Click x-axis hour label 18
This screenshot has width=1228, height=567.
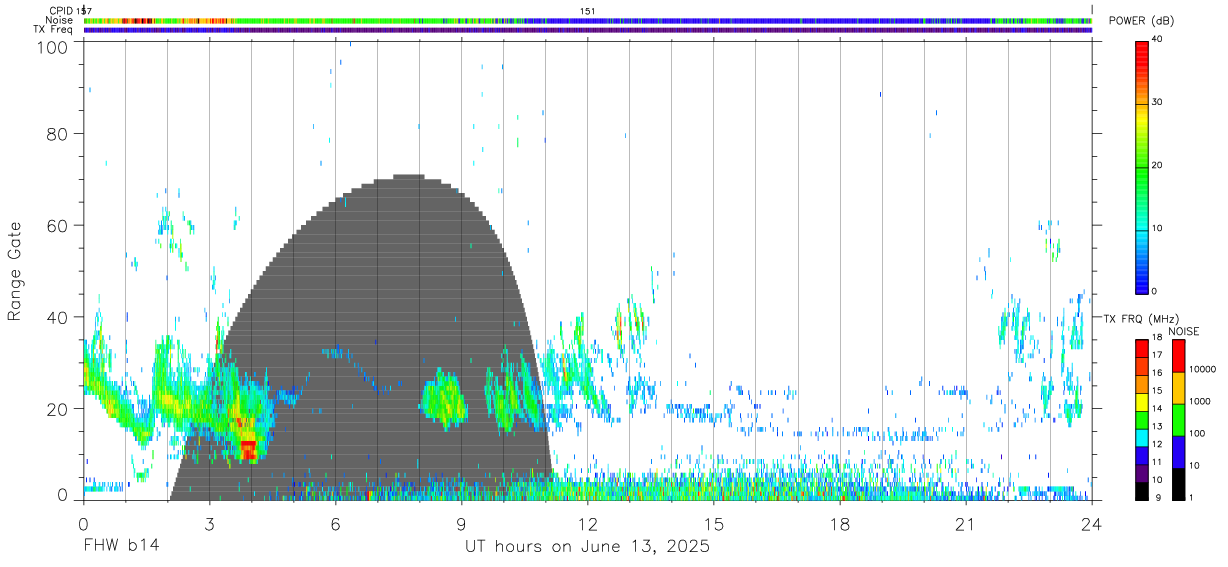(839, 525)
